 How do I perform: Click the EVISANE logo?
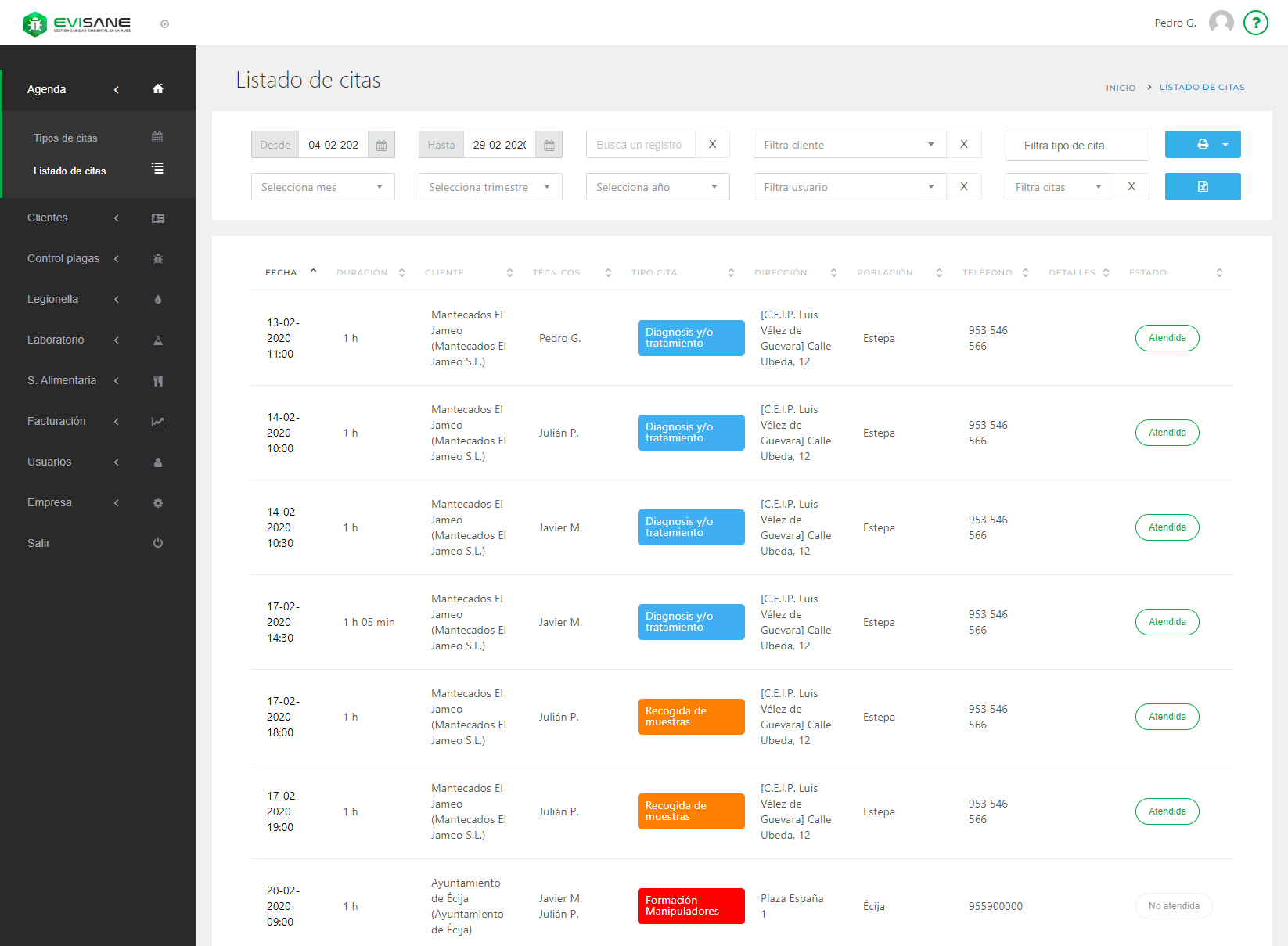pos(77,23)
